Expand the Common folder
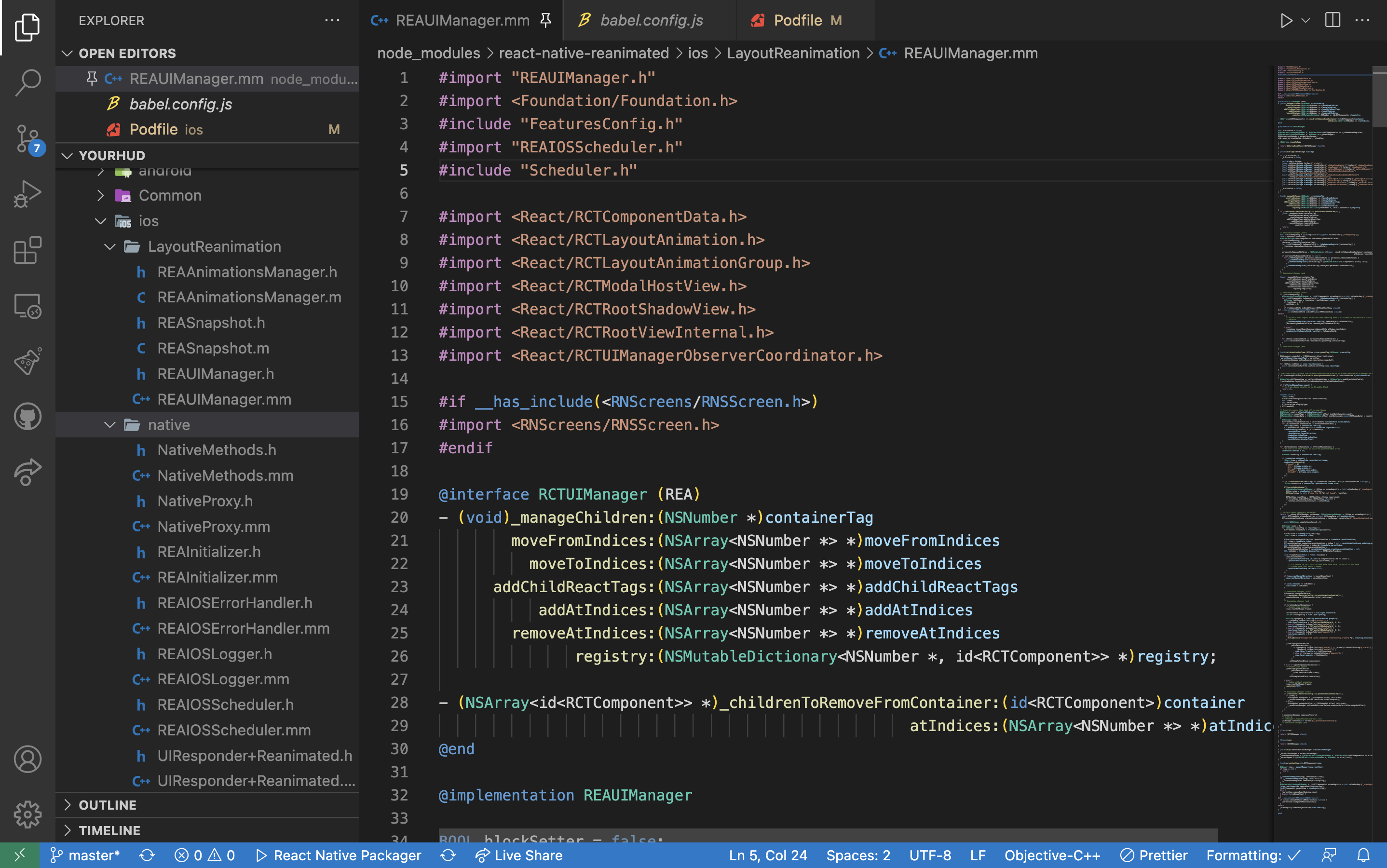 point(207,195)
